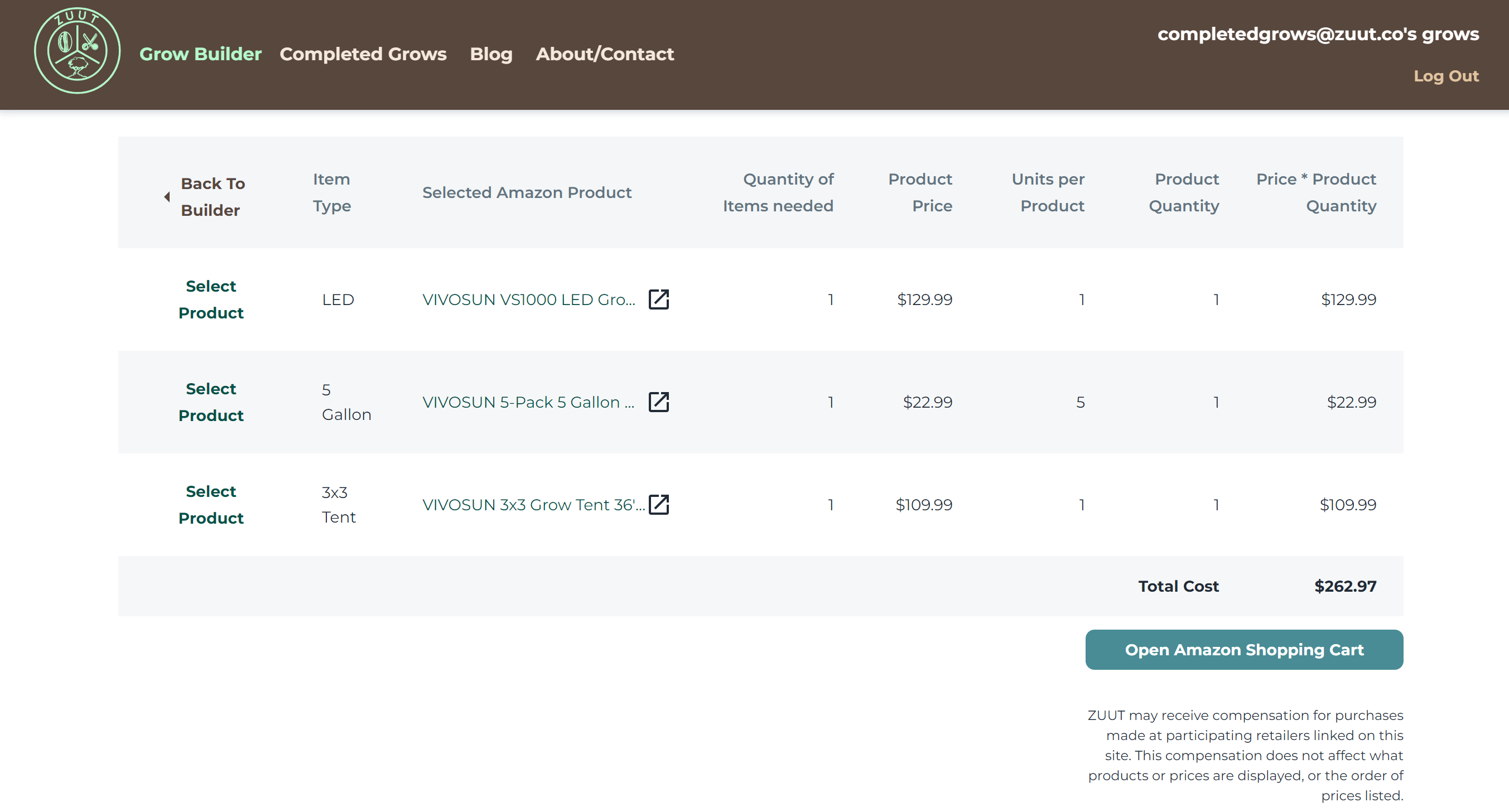Image resolution: width=1509 pixels, height=812 pixels.
Task: Open Completed Grows in navigation
Action: coord(363,54)
